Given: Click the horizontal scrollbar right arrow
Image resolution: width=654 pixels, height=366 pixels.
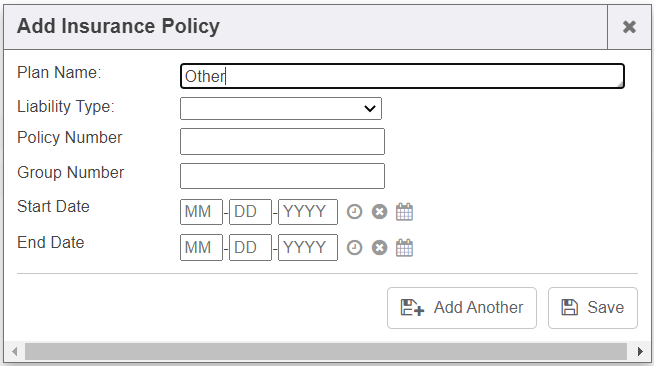Looking at the screenshot, I should (640, 351).
